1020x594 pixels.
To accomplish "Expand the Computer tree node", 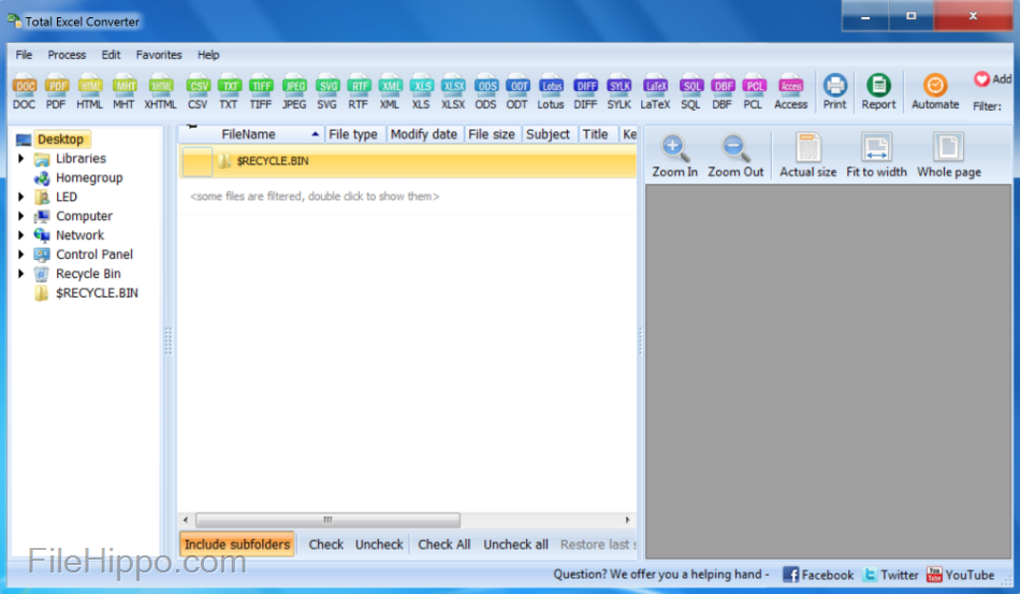I will pos(21,216).
